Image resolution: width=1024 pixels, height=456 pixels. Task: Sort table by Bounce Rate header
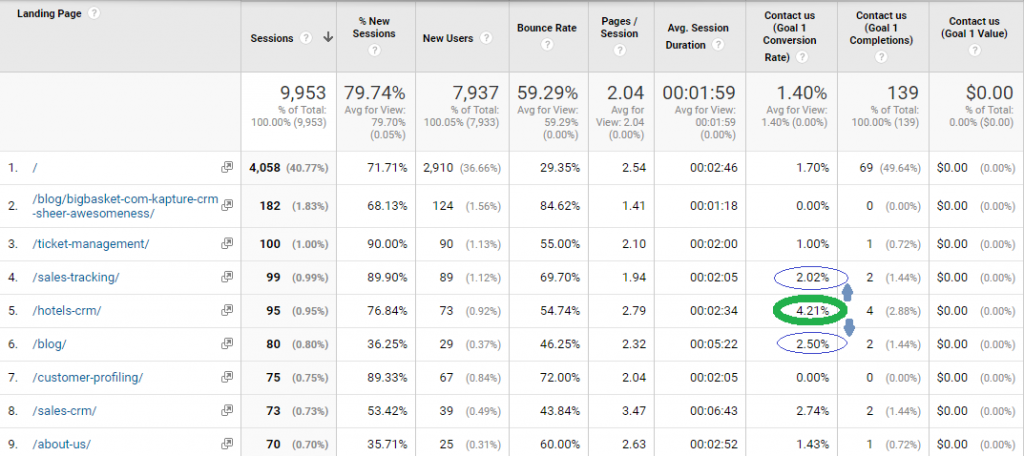[x=548, y=28]
